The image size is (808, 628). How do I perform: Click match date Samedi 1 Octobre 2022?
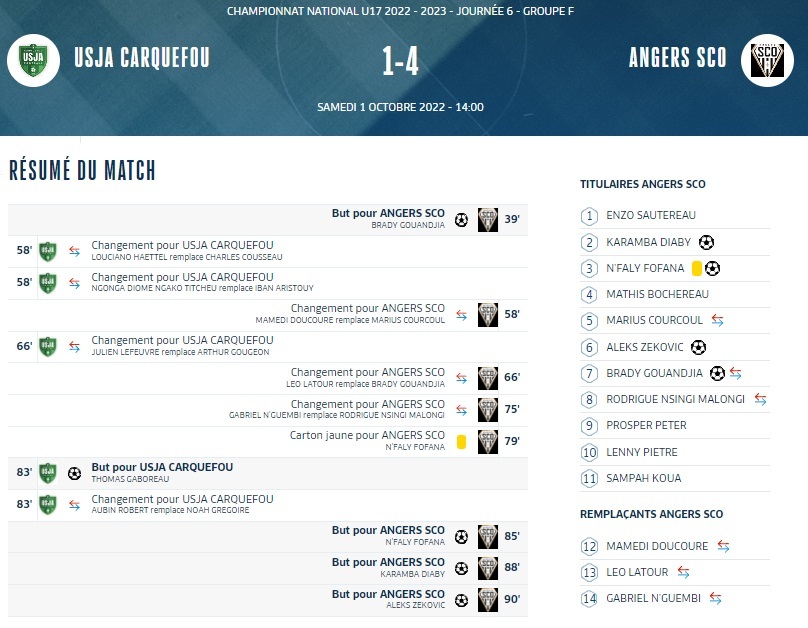tap(400, 107)
